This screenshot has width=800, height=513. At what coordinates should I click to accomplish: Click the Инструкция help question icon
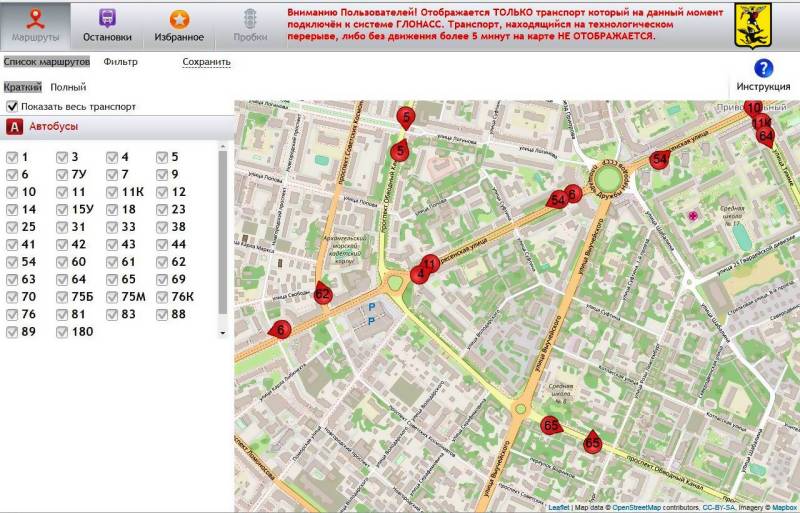click(x=763, y=69)
